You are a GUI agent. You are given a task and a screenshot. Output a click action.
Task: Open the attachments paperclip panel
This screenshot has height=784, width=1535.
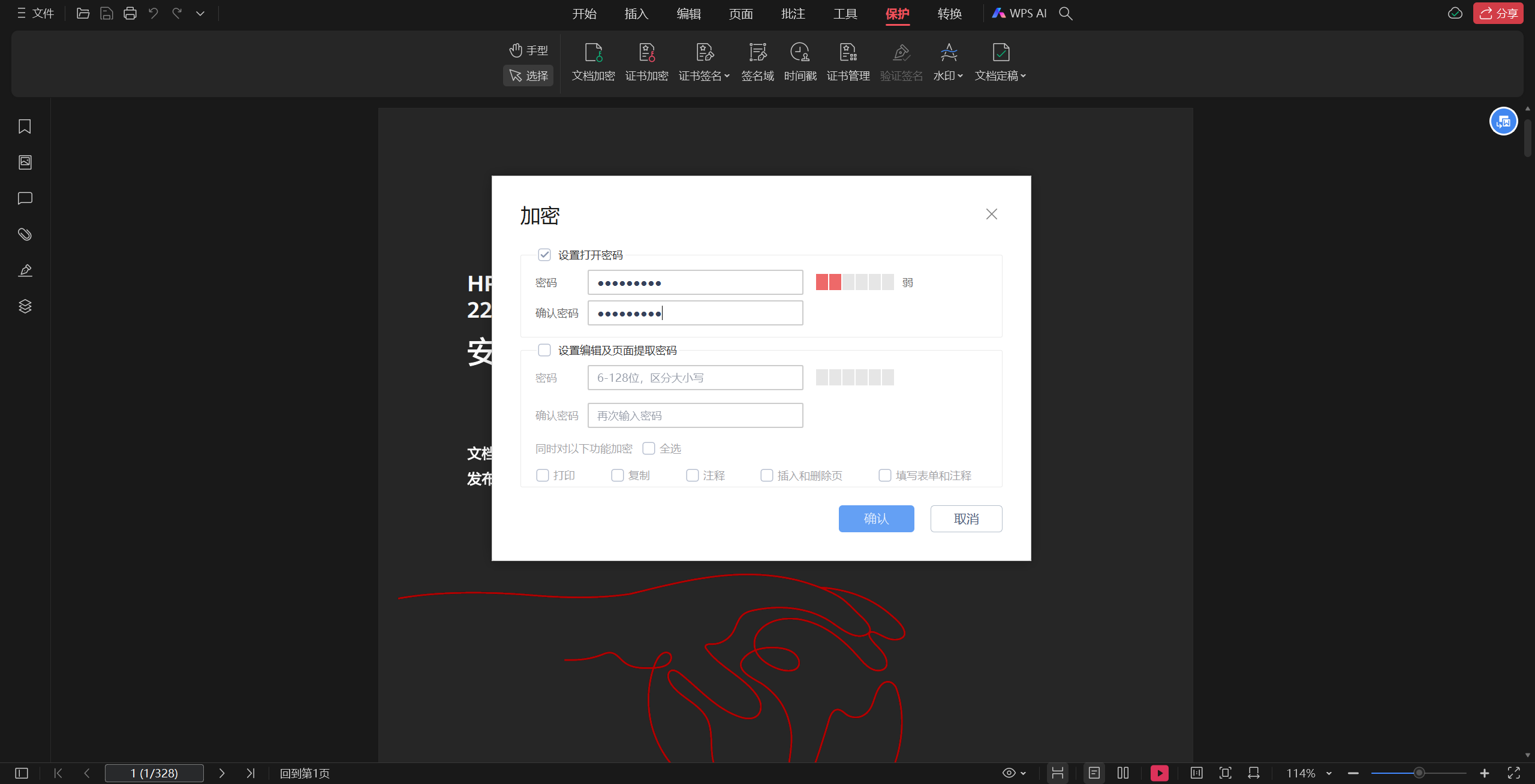pos(25,234)
